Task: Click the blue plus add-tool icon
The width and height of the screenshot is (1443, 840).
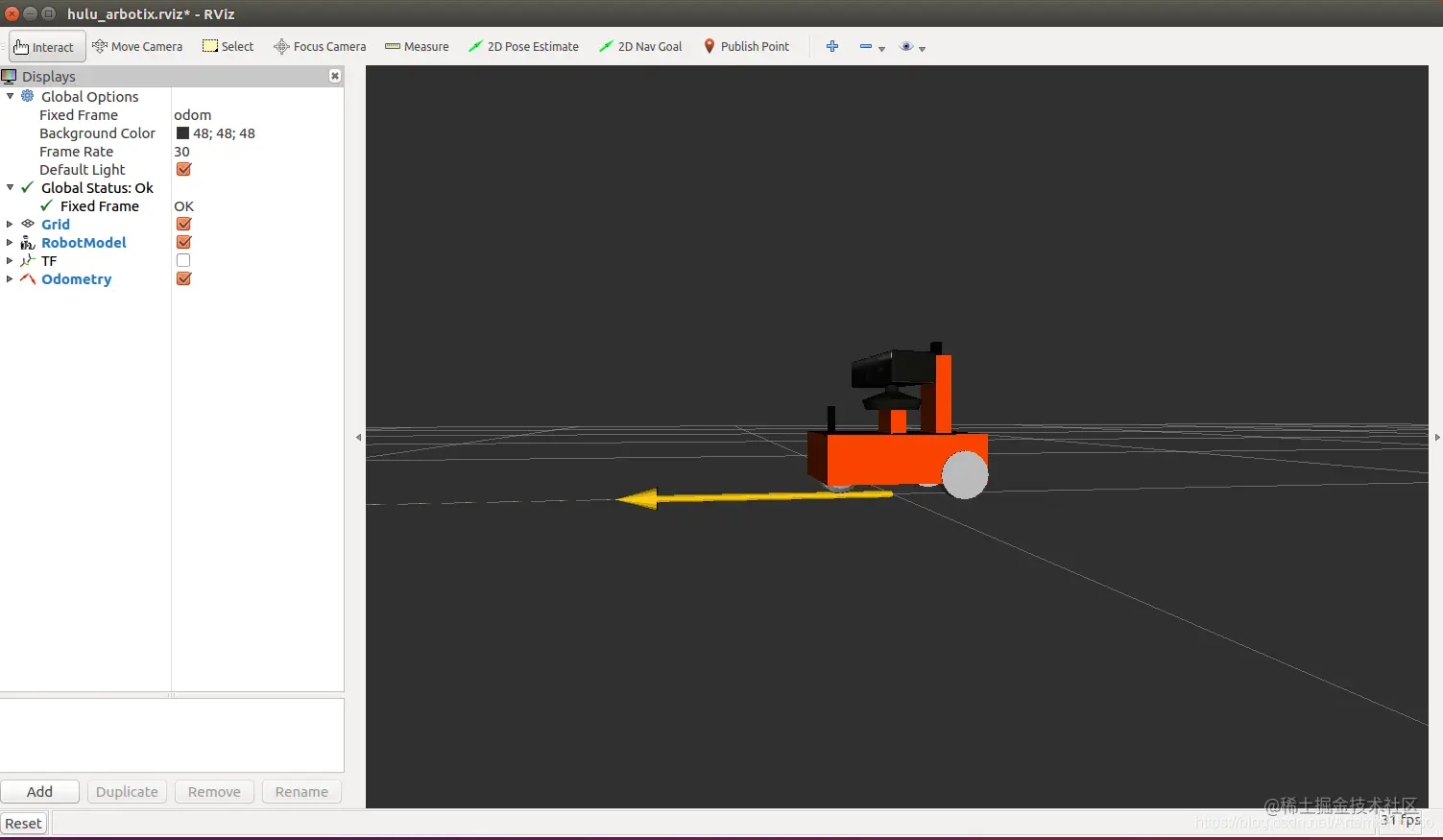Action: coord(832,46)
